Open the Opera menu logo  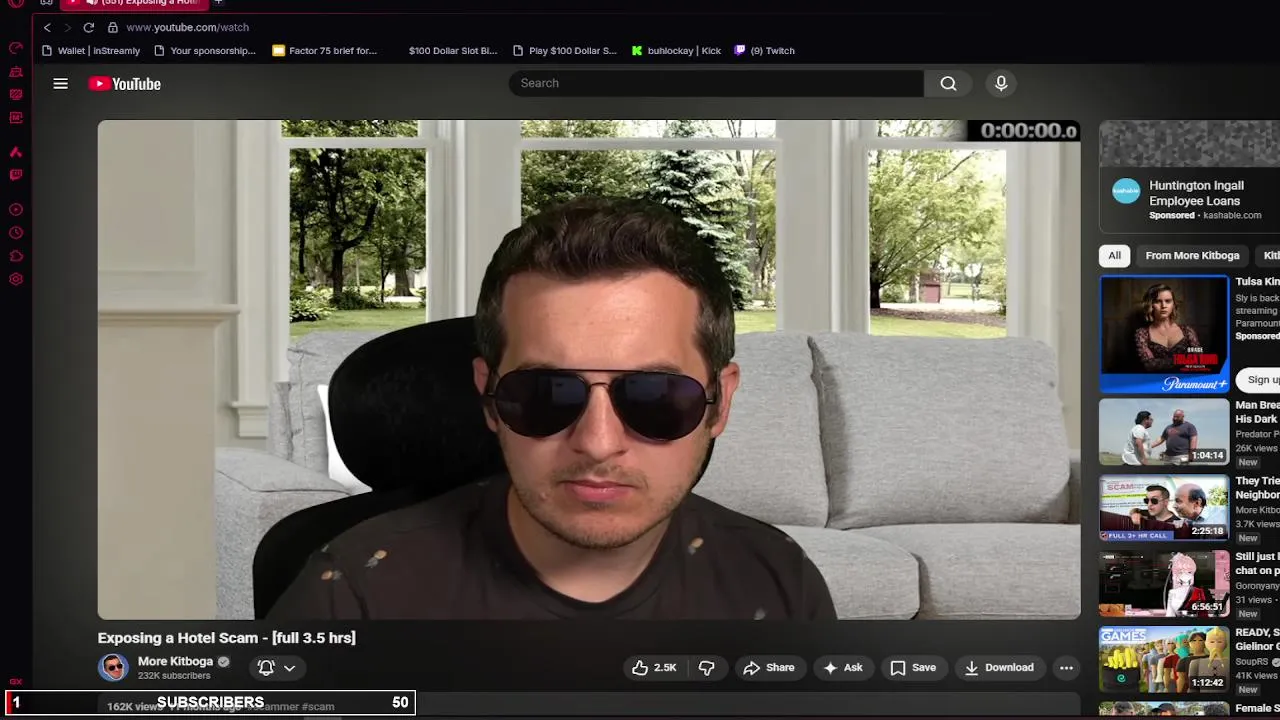click(x=16, y=3)
